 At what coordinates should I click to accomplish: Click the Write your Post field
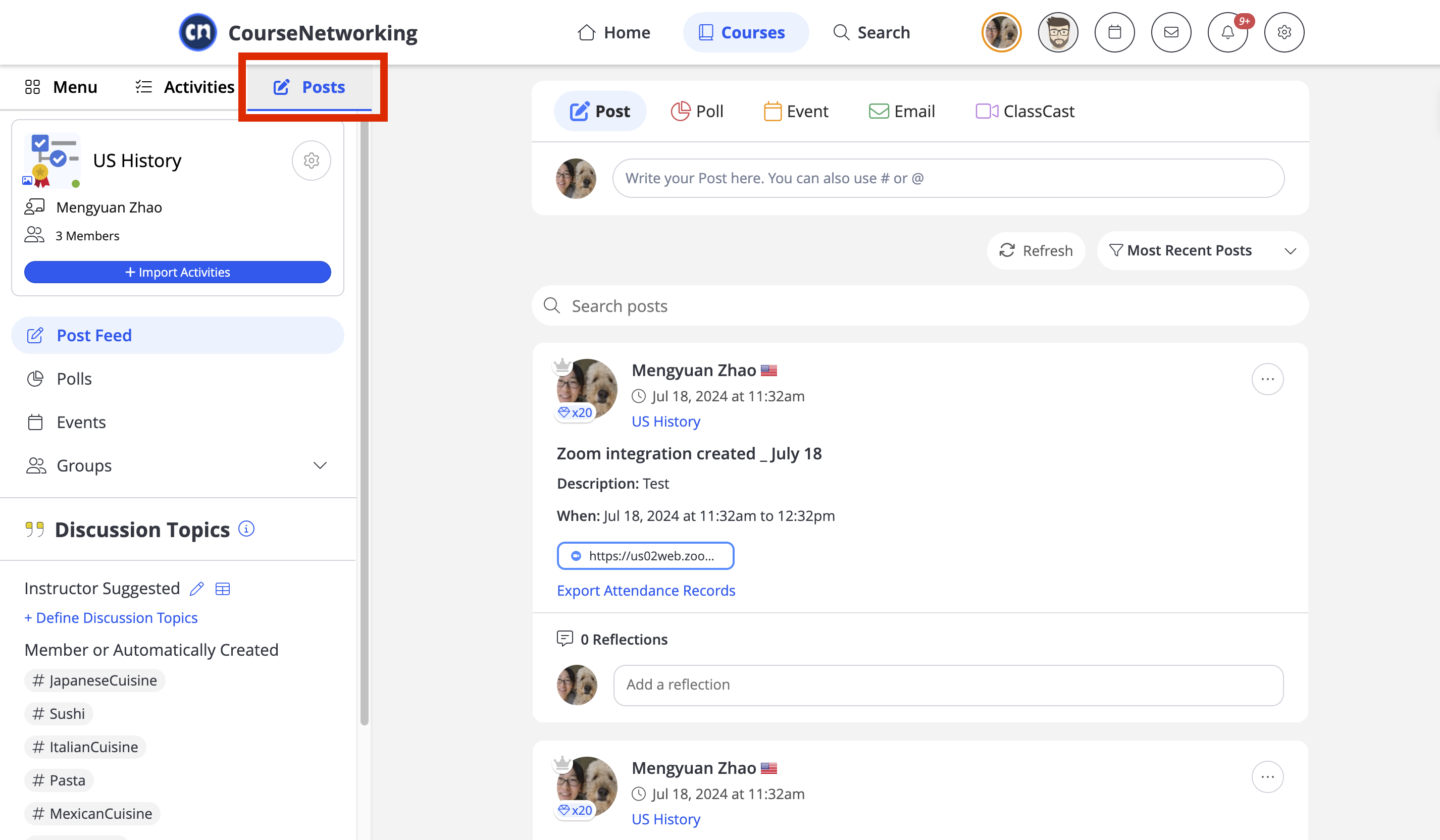click(948, 178)
